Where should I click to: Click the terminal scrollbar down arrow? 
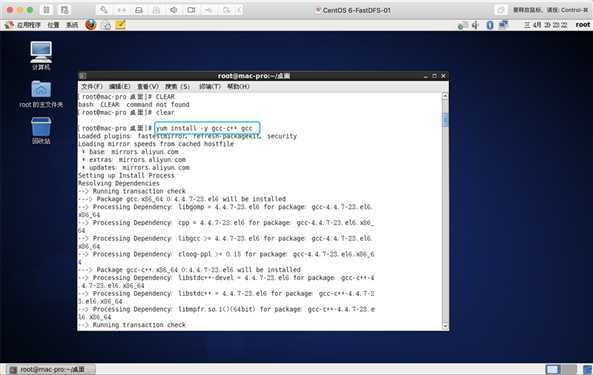point(445,326)
